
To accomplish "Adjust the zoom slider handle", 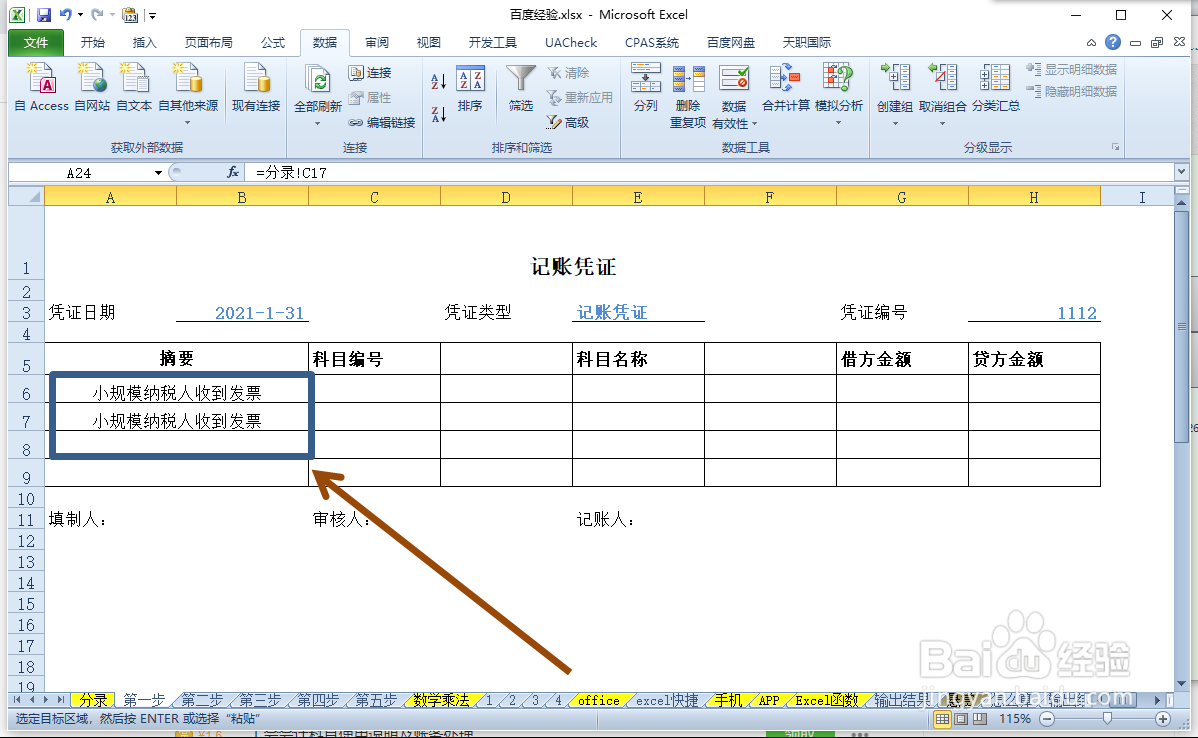I will (x=1107, y=719).
